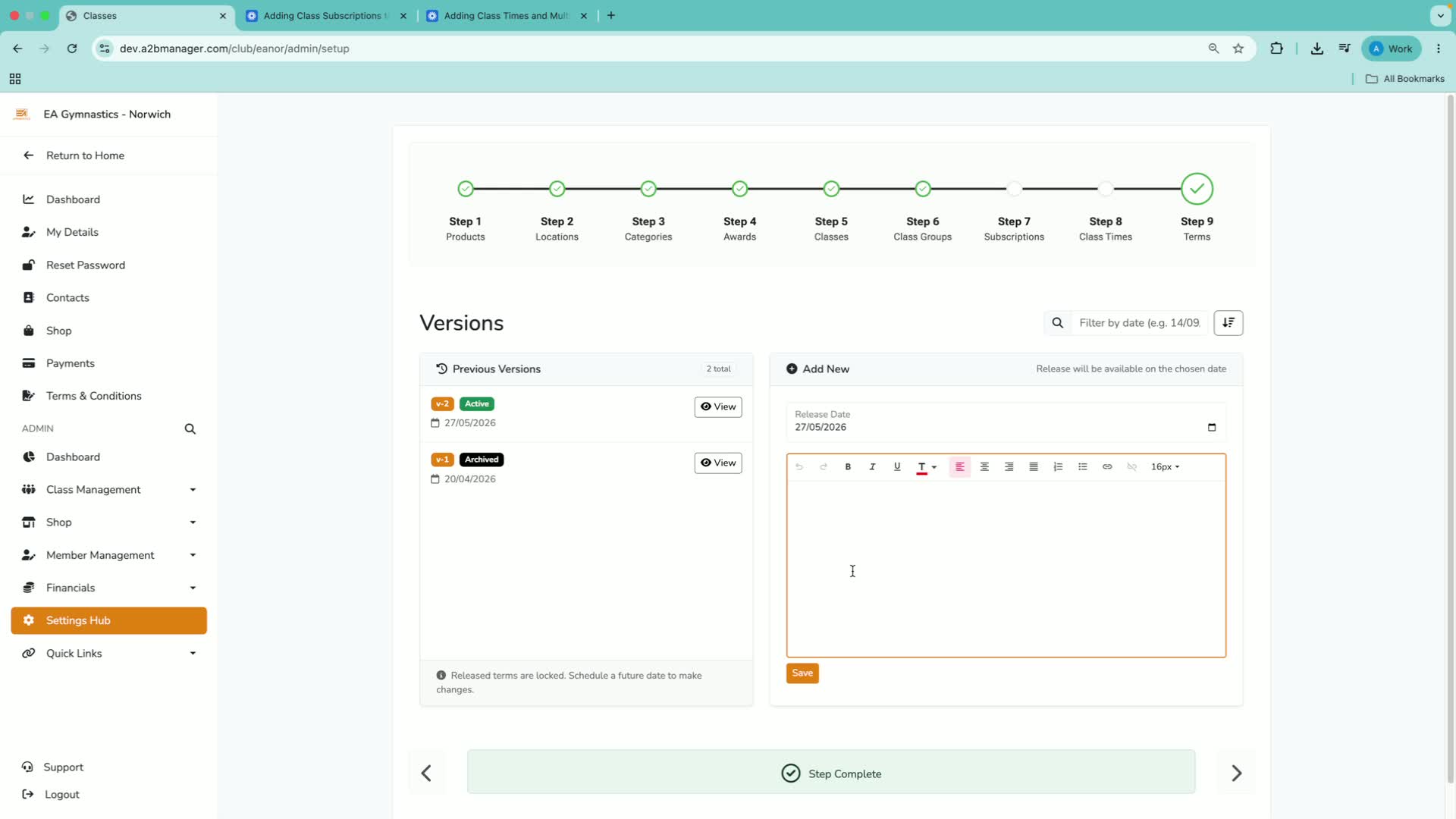Screen dimensions: 1456x819
Task: View the v-2 Active version
Action: click(717, 406)
